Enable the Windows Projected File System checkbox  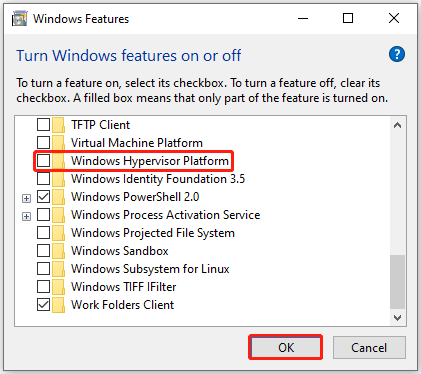pos(43,233)
